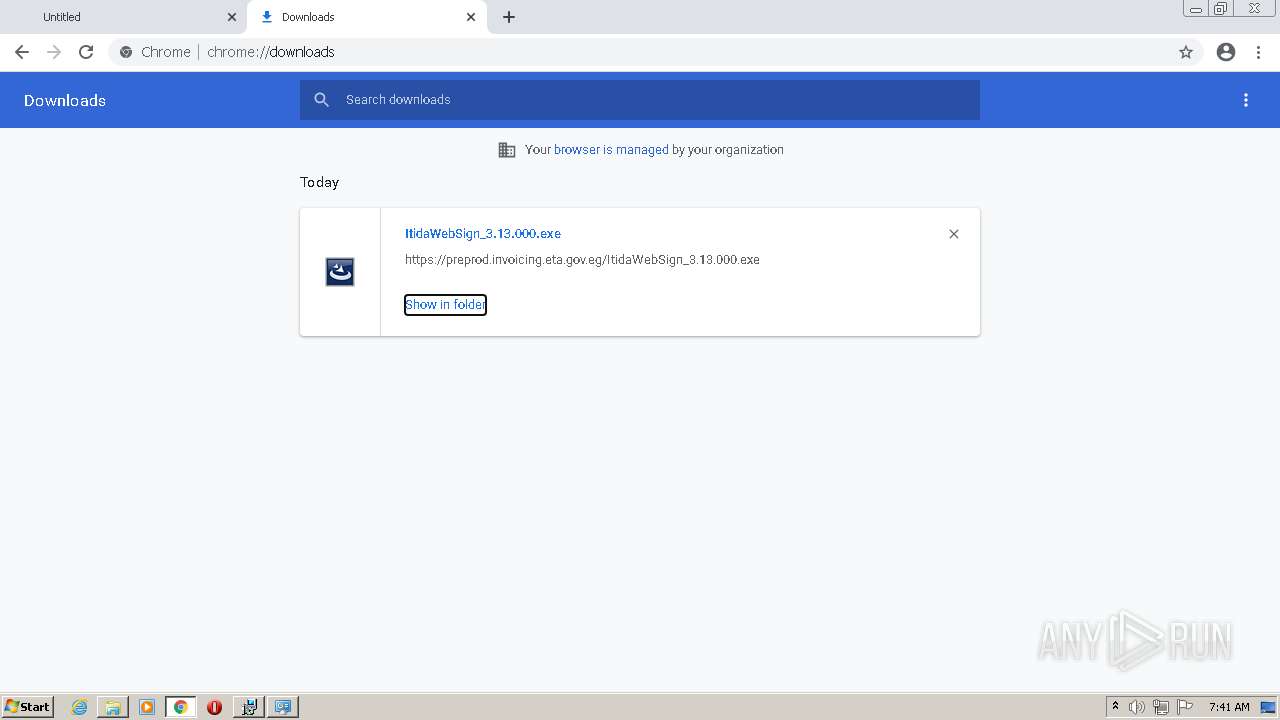
Task: Reload the Downloads page
Action: point(86,52)
